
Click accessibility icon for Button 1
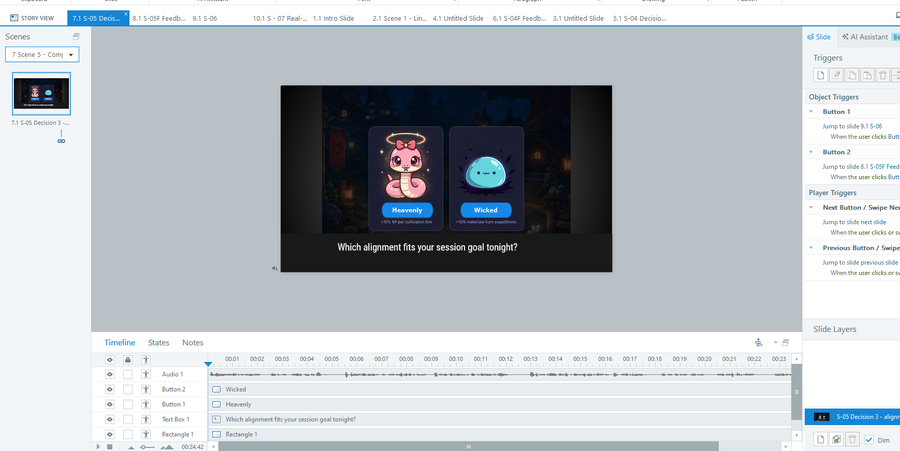point(146,404)
